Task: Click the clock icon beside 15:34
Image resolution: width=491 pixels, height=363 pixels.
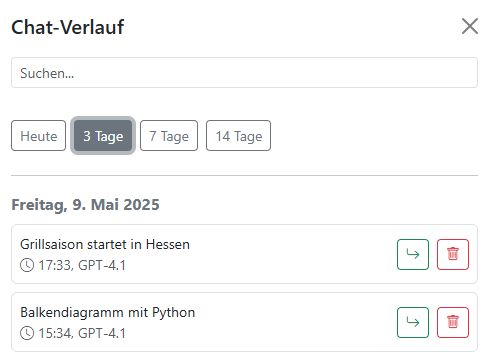Action: pos(27,333)
